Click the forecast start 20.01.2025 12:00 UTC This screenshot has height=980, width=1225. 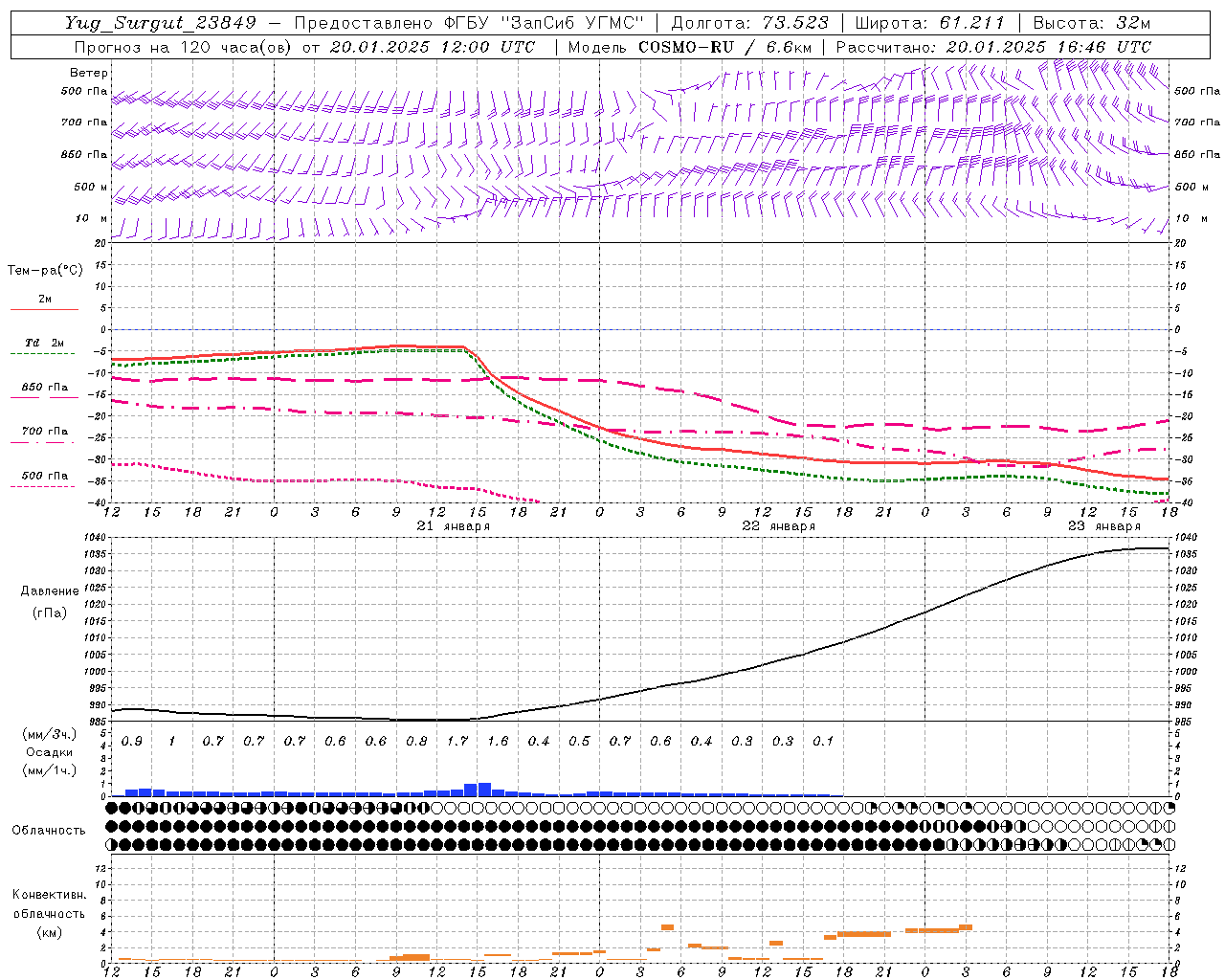pyautogui.click(x=433, y=47)
